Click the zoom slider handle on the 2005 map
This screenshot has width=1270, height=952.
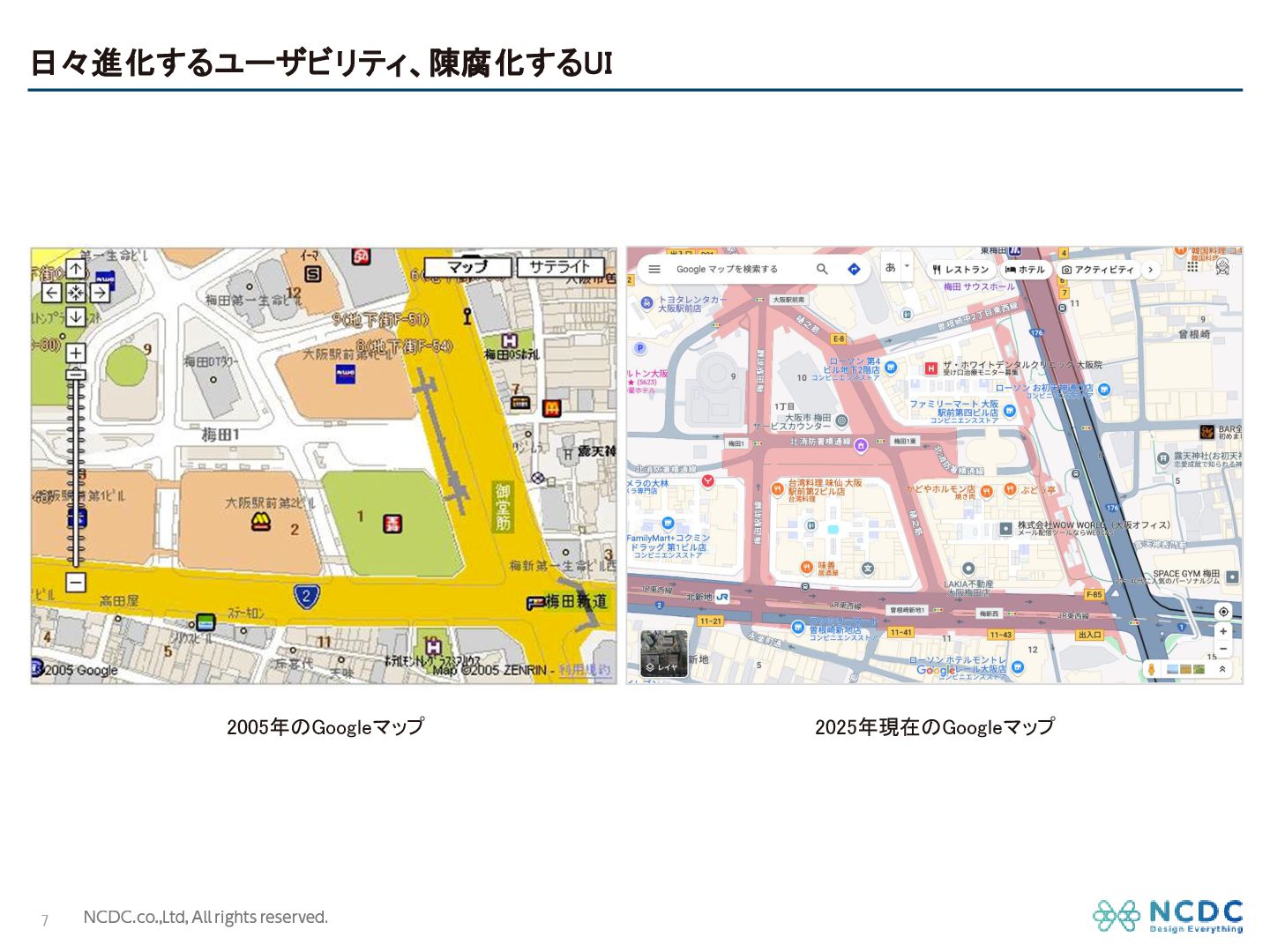76,374
